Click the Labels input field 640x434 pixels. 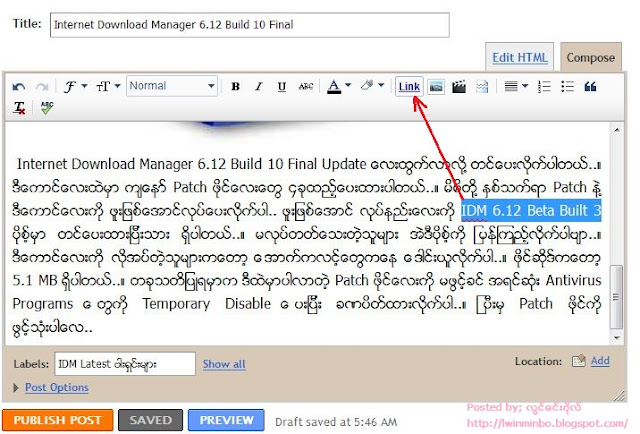coord(125,364)
